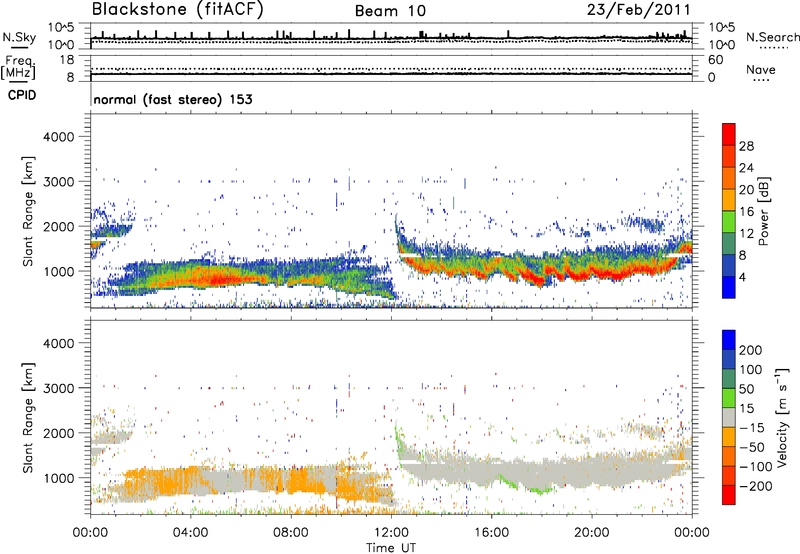Click the '200' value on the Velocity scale
The height and width of the screenshot is (554, 800).
[x=751, y=350]
